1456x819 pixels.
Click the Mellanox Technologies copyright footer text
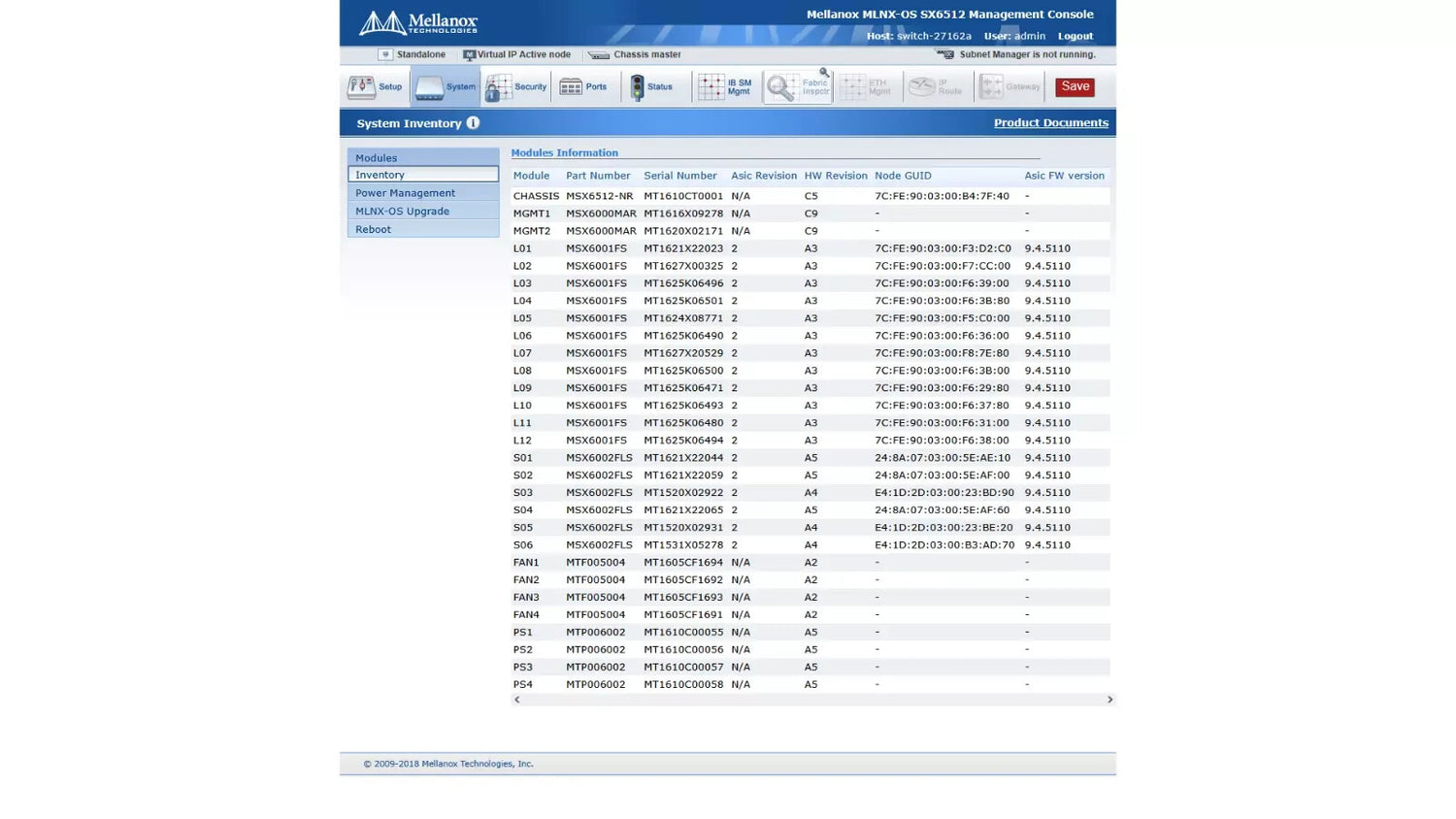click(x=448, y=764)
